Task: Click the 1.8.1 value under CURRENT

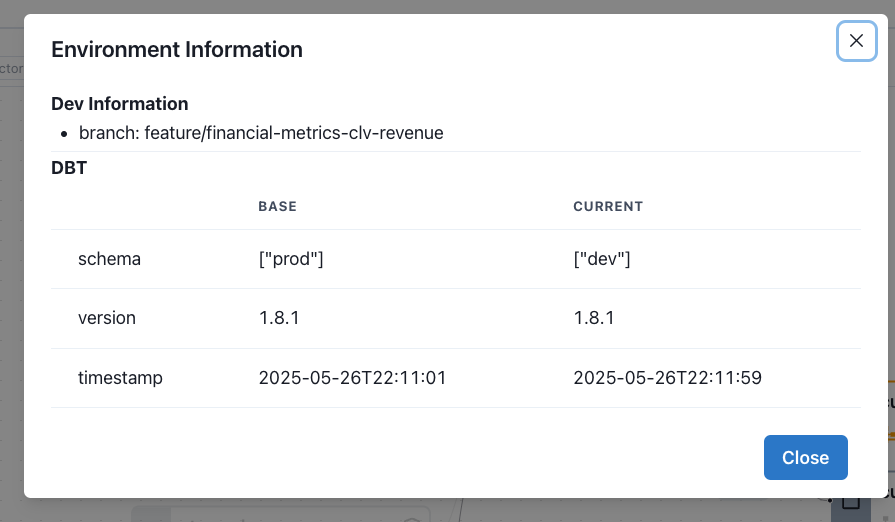Action: point(594,318)
